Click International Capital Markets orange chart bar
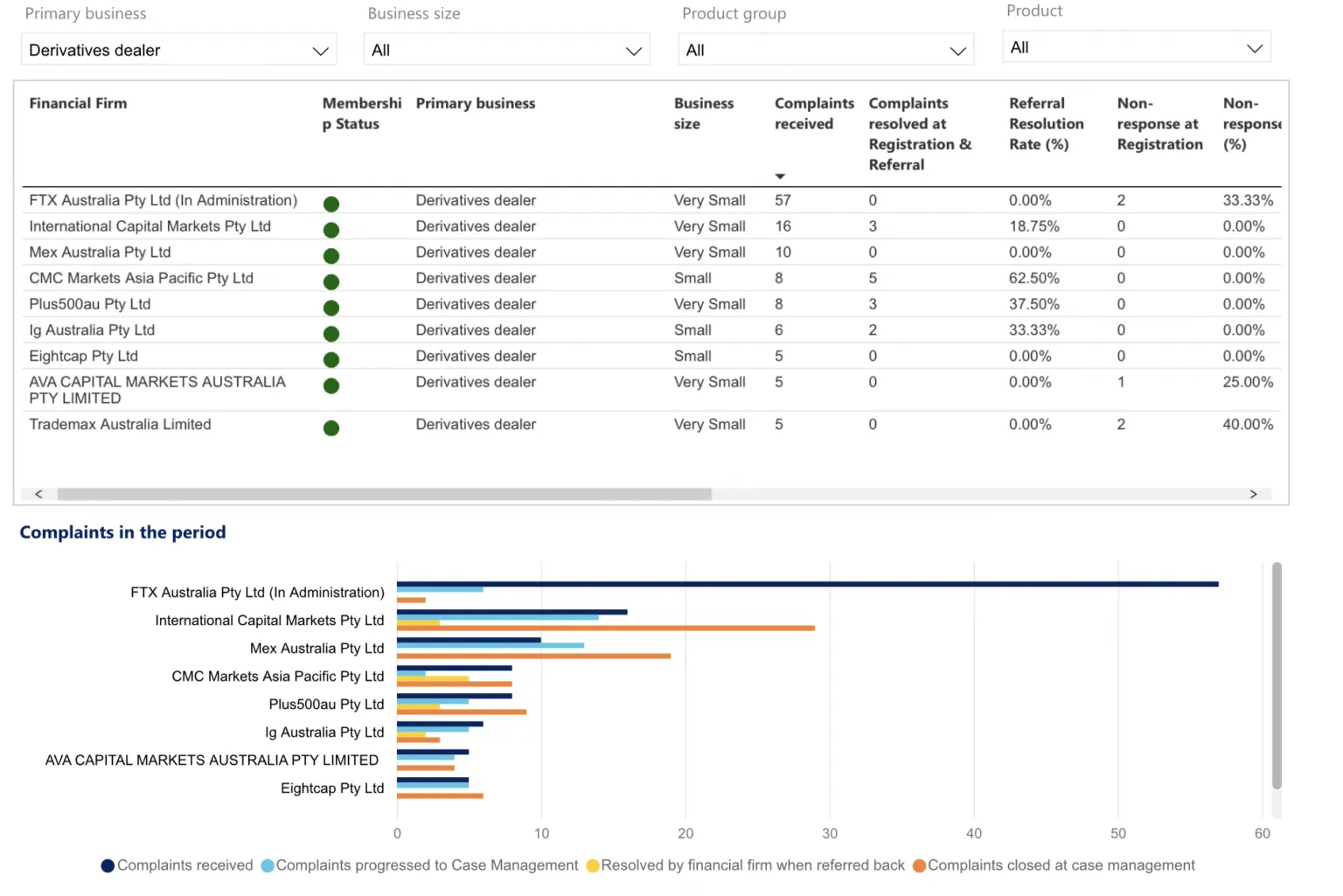 pos(606,628)
